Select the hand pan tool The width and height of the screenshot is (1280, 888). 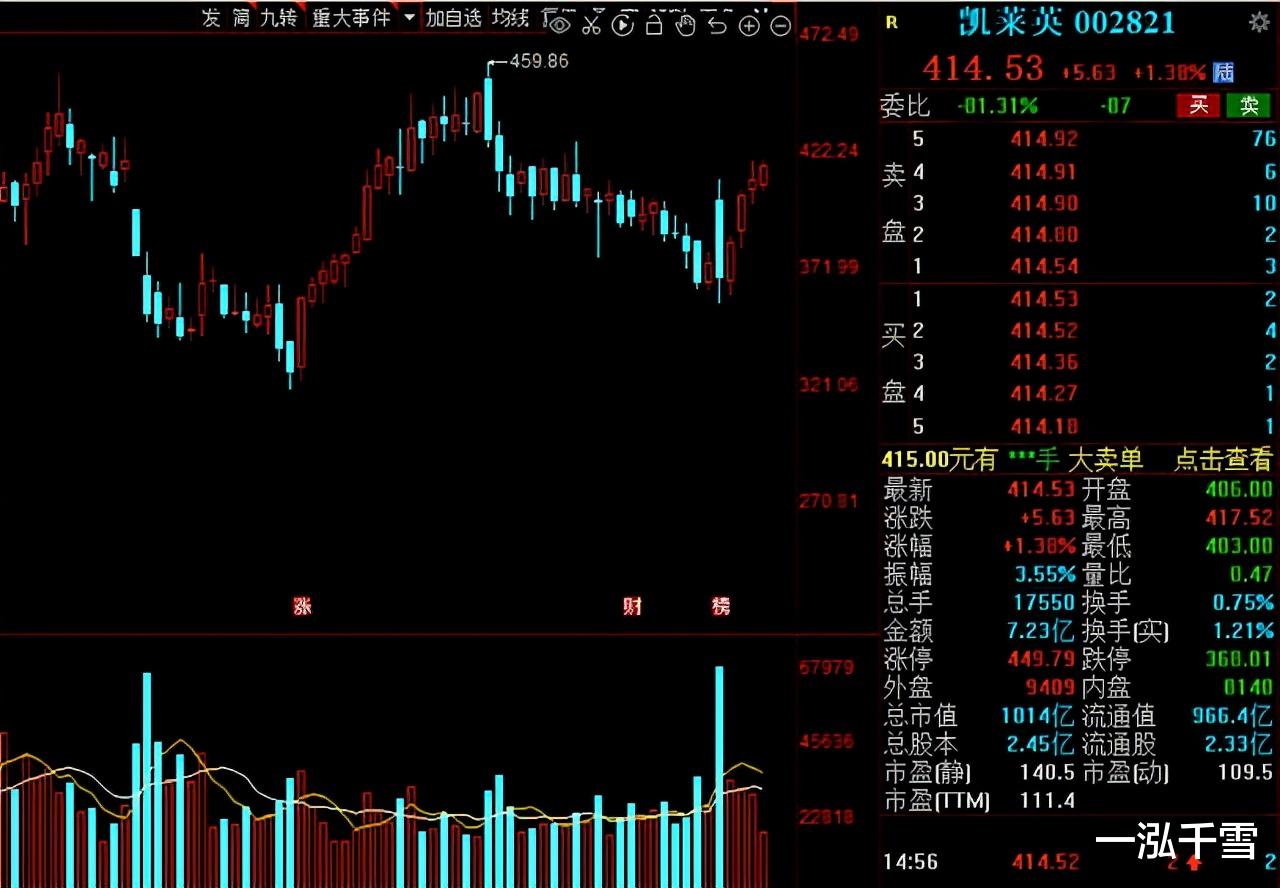pos(685,23)
